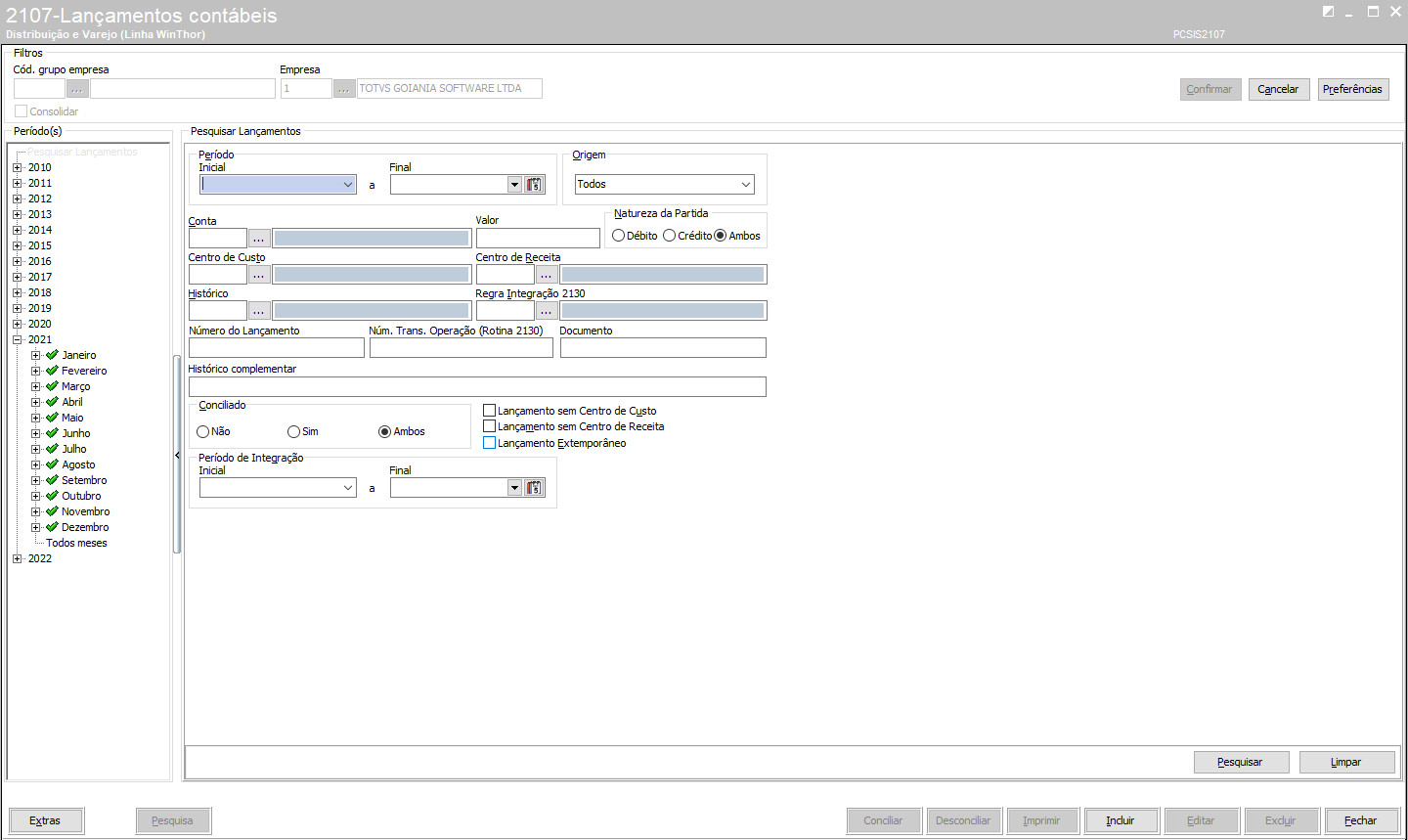
Task: Open Regra Integração 2130 lookup button
Action: tap(547, 311)
